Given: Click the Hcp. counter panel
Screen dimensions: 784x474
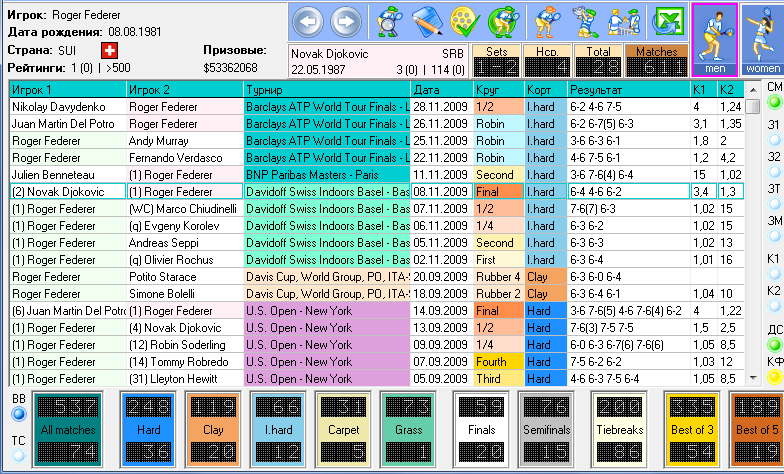Looking at the screenshot, I should coord(547,60).
